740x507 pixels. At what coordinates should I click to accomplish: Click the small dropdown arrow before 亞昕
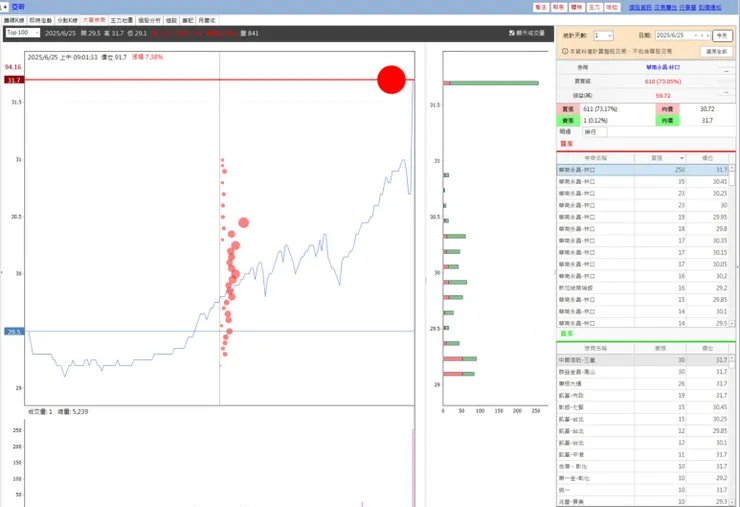[x=4, y=7]
